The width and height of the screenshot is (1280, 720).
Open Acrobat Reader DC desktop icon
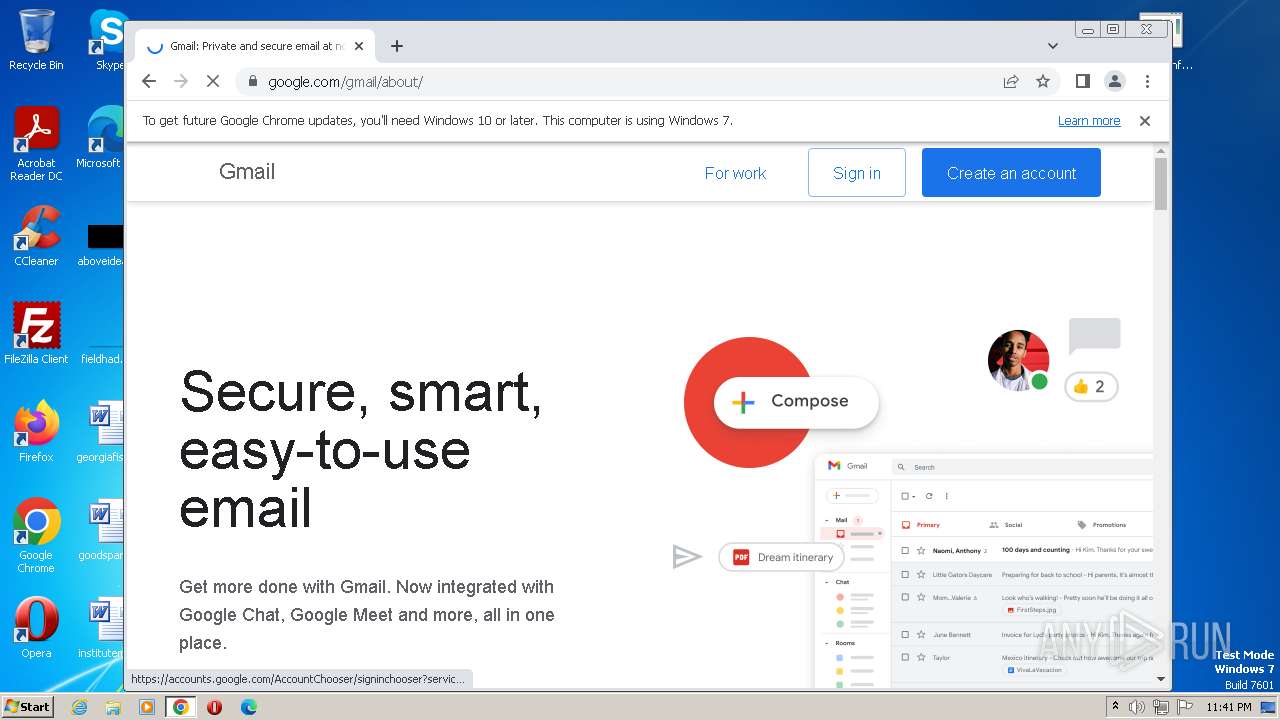tap(36, 144)
